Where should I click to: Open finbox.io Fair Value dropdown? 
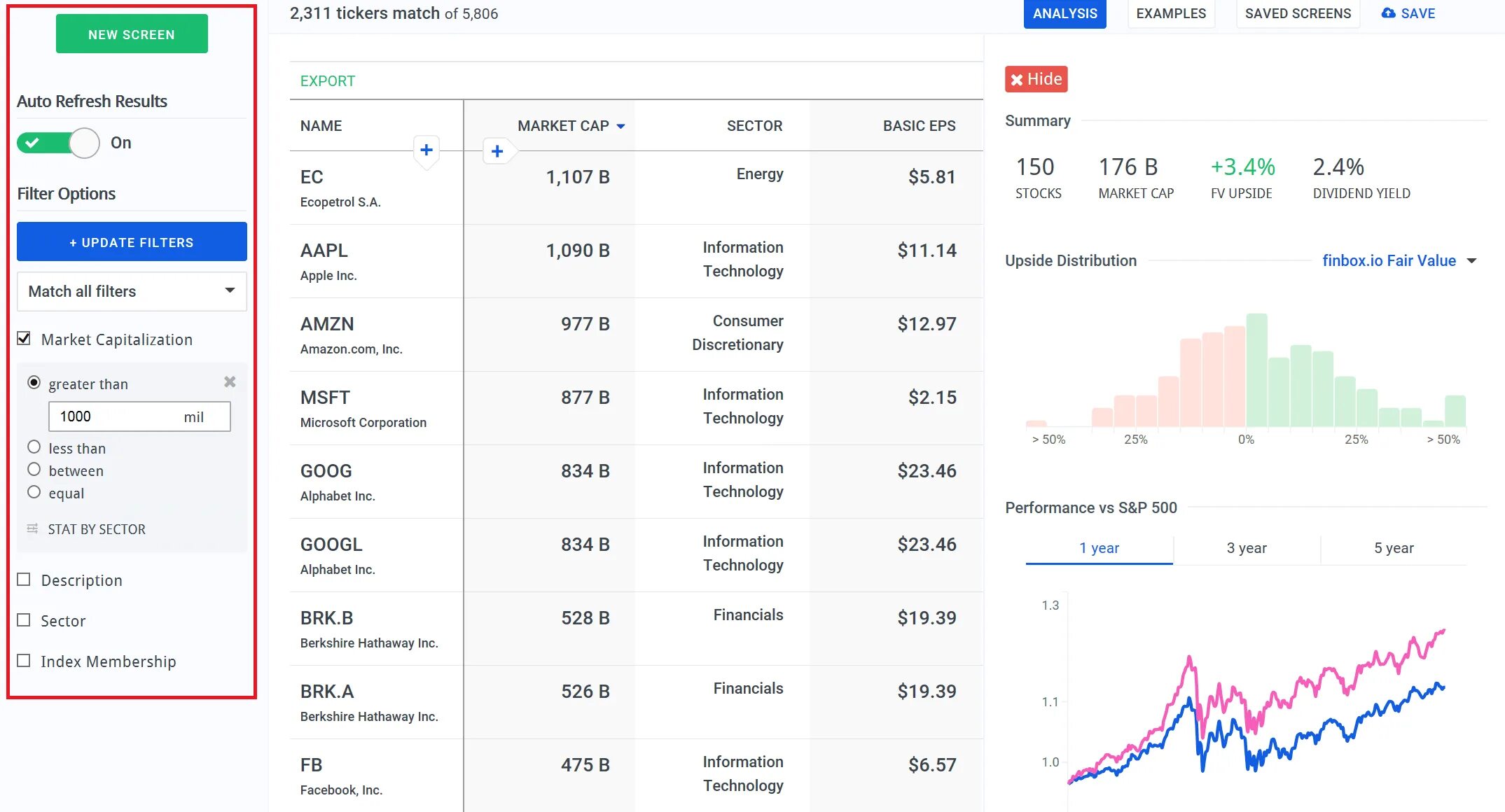(1399, 260)
